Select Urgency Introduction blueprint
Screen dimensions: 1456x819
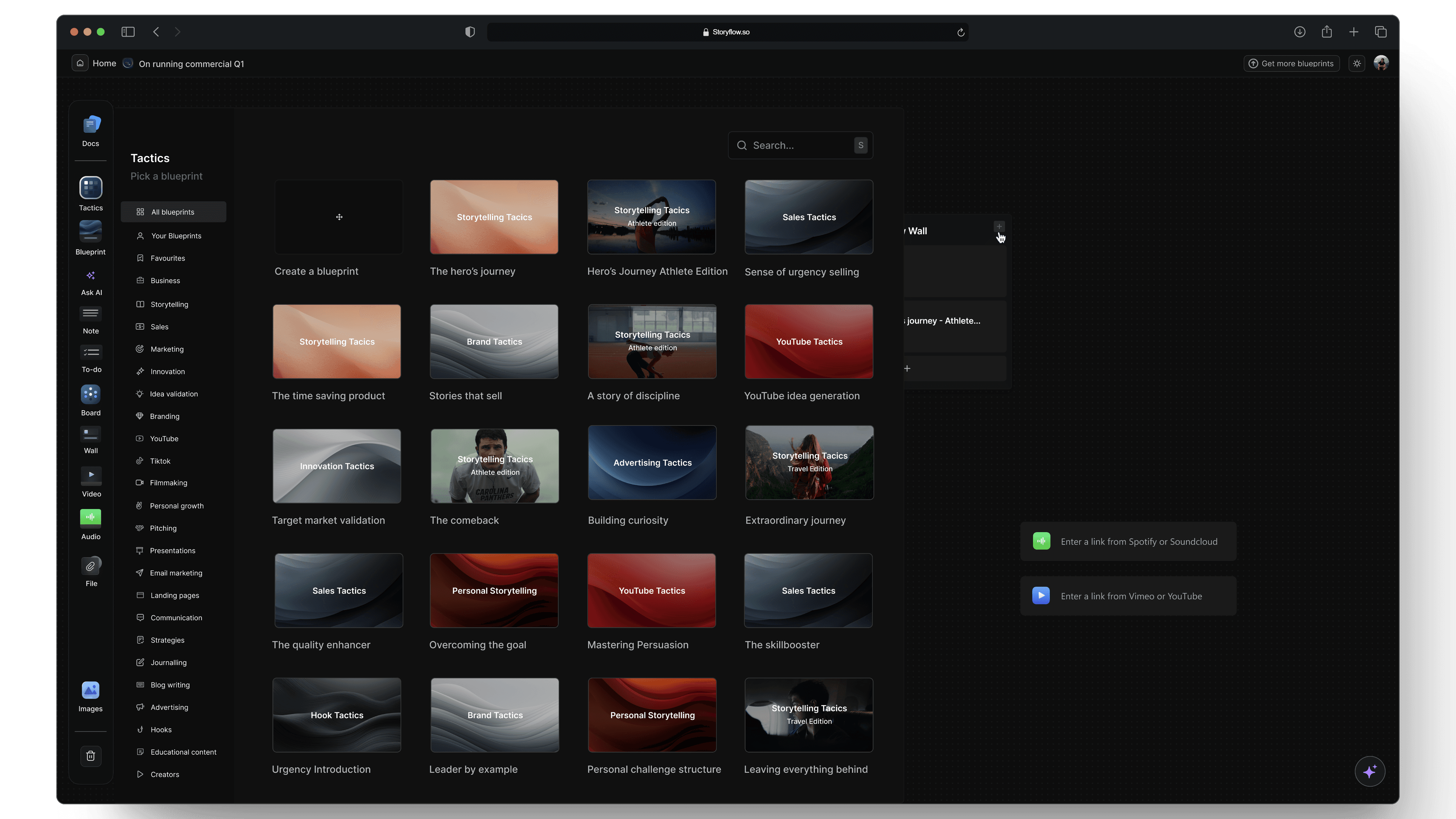tap(337, 715)
